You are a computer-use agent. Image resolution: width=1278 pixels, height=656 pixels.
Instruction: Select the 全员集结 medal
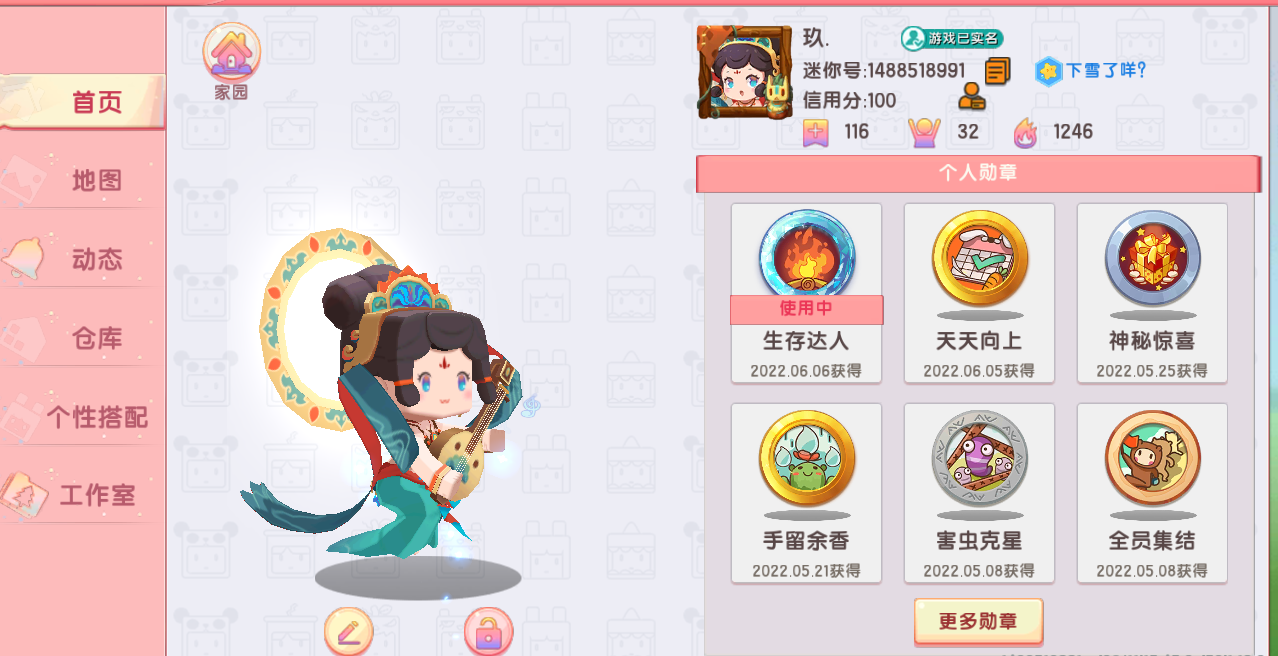(x=1152, y=493)
